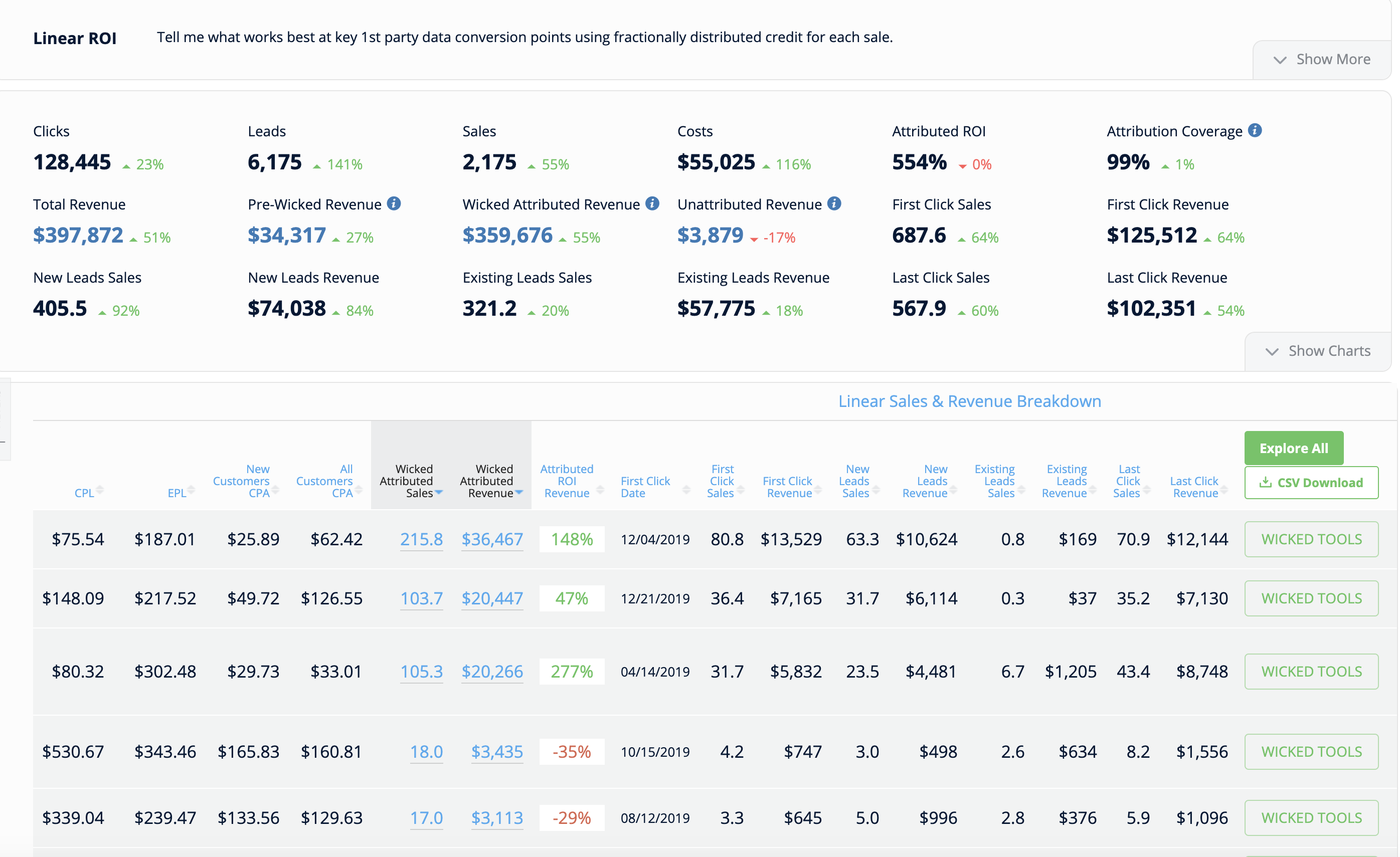Screen dimensions: 1400x857
Task: Open Wicked Tools for $20,447 row
Action: pyautogui.click(x=1311, y=598)
